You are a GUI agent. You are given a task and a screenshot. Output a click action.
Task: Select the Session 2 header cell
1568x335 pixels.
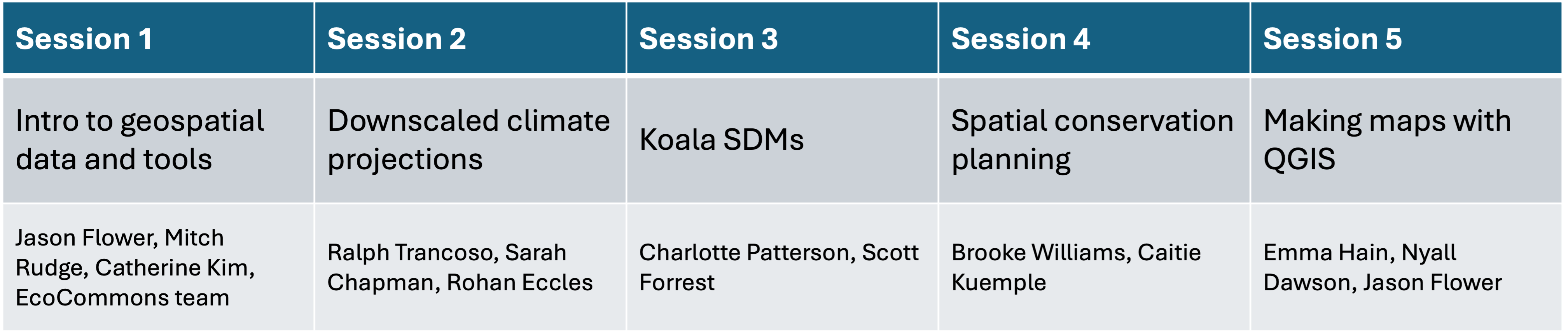(470, 38)
